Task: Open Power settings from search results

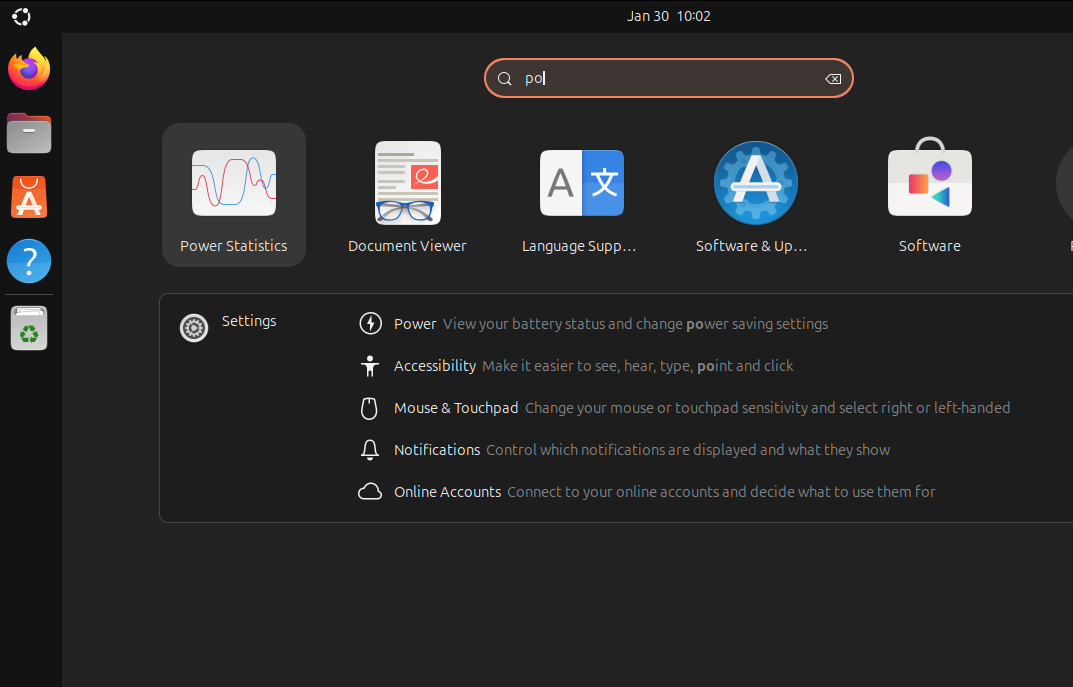Action: [415, 323]
